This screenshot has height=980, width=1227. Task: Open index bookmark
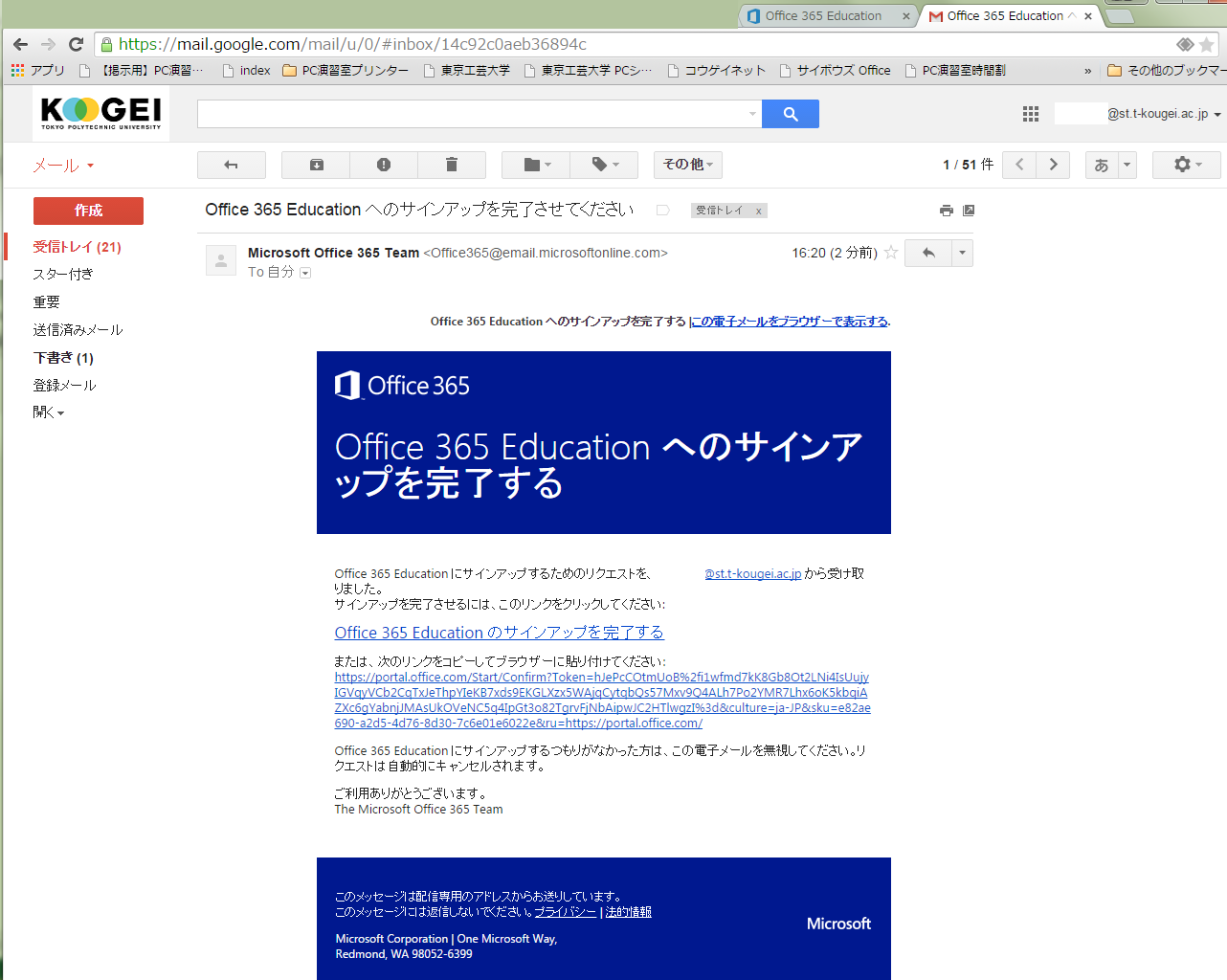coord(246,70)
